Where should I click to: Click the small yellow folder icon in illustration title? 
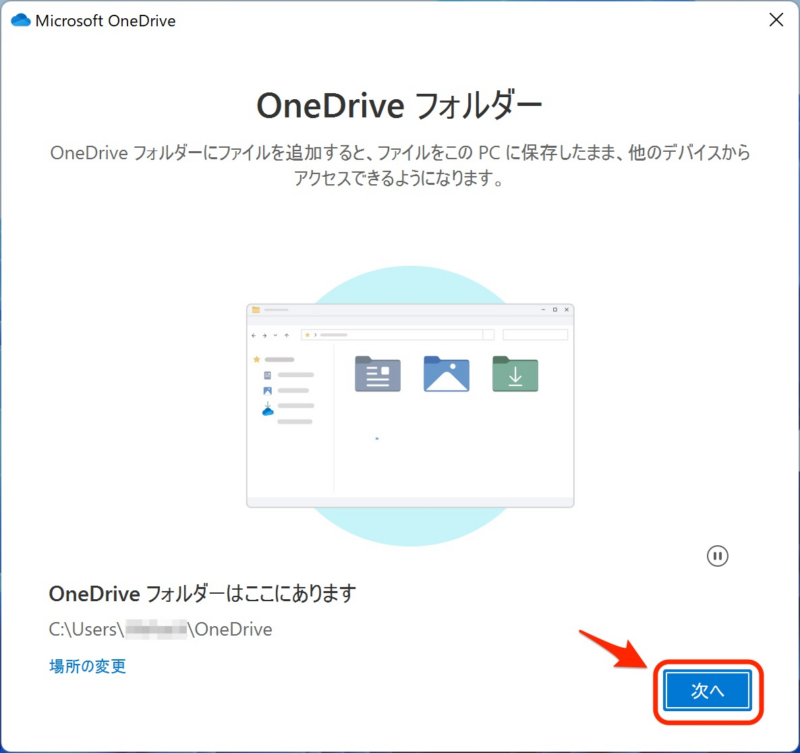click(x=256, y=310)
